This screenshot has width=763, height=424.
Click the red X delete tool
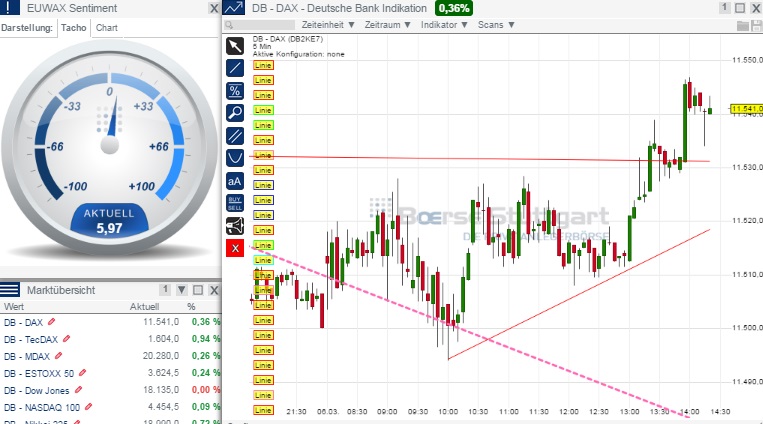click(235, 248)
